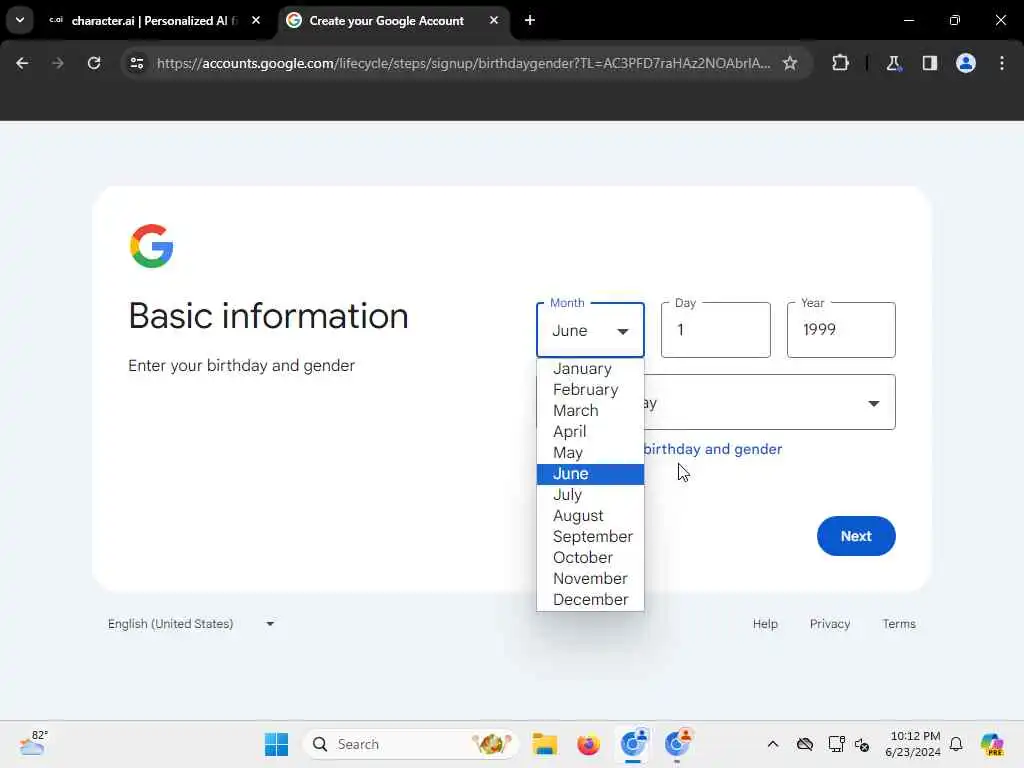This screenshot has height=768, width=1024.
Task: Open Chrome Labs flask icon
Action: coord(893,63)
